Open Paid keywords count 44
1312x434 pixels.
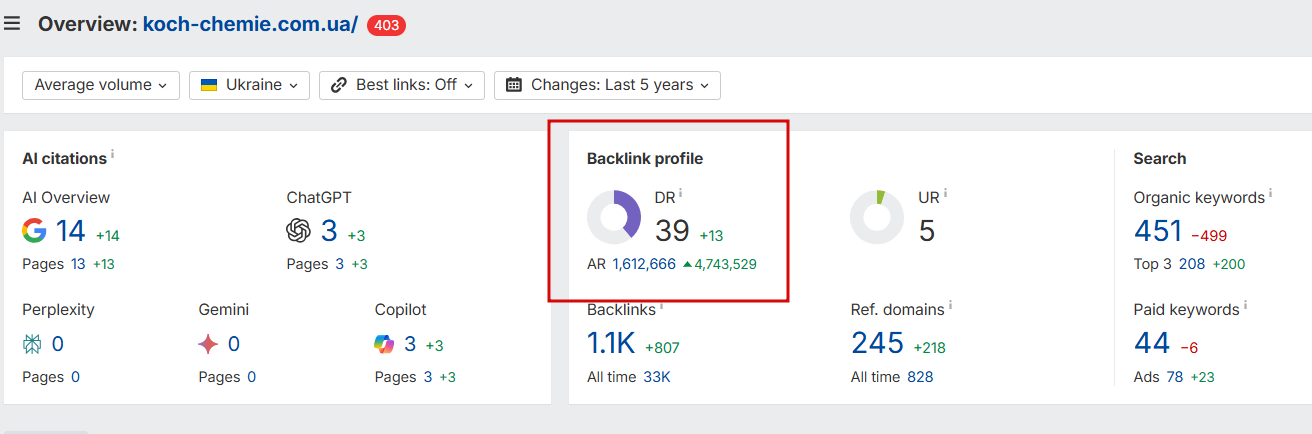tap(1152, 344)
